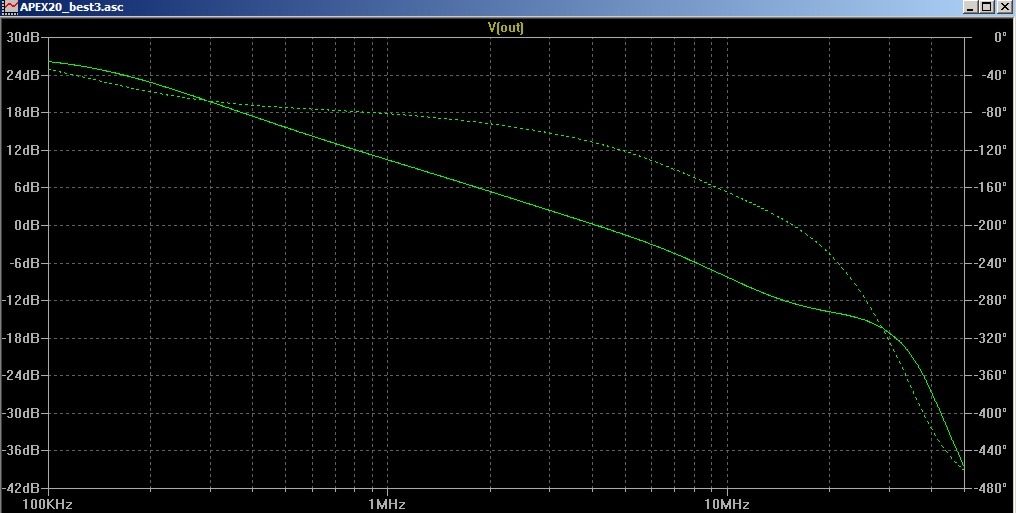This screenshot has width=1016, height=513.
Task: Click the LTspice waveform icon in title bar
Action: [x=10, y=7]
